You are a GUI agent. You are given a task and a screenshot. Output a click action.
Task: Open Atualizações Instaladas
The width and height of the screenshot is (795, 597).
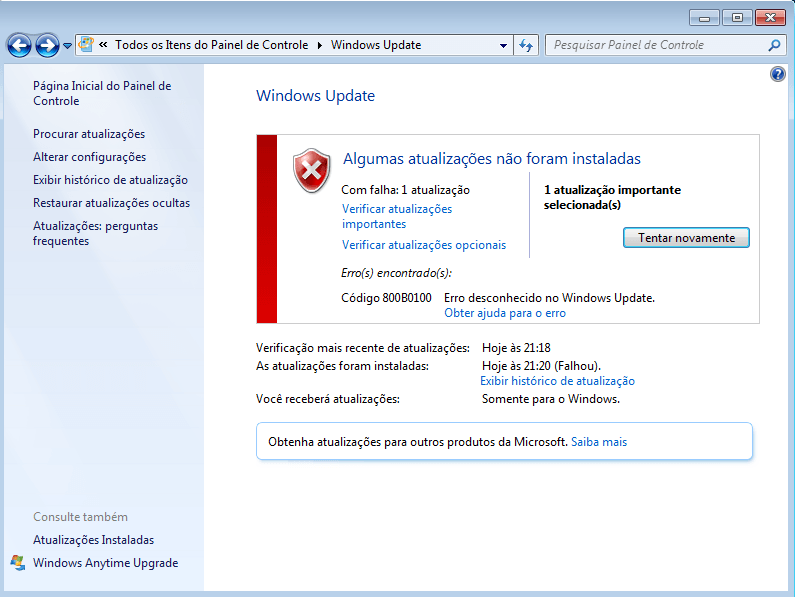tap(93, 540)
